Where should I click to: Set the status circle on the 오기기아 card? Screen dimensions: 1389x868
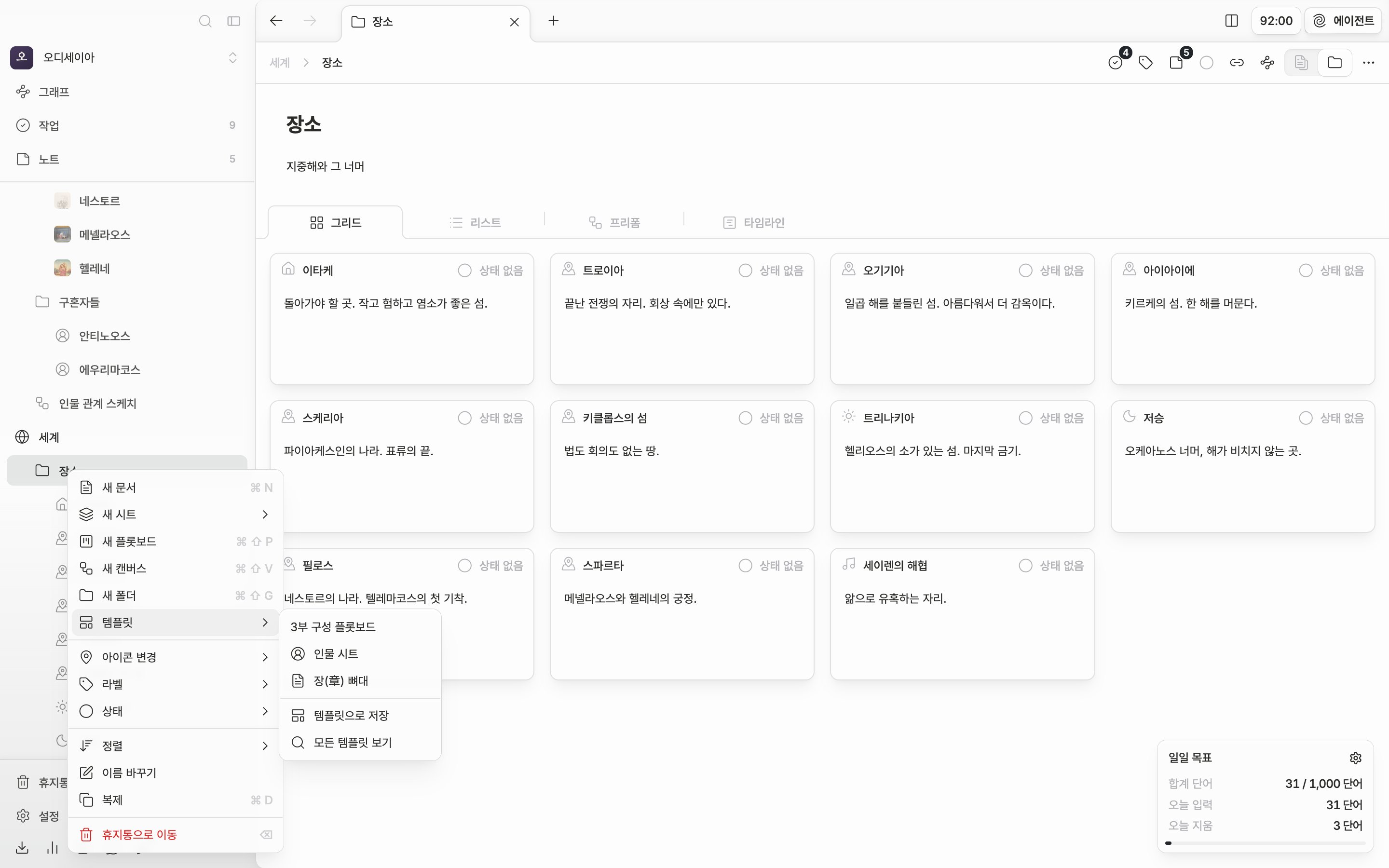pyautogui.click(x=1025, y=271)
